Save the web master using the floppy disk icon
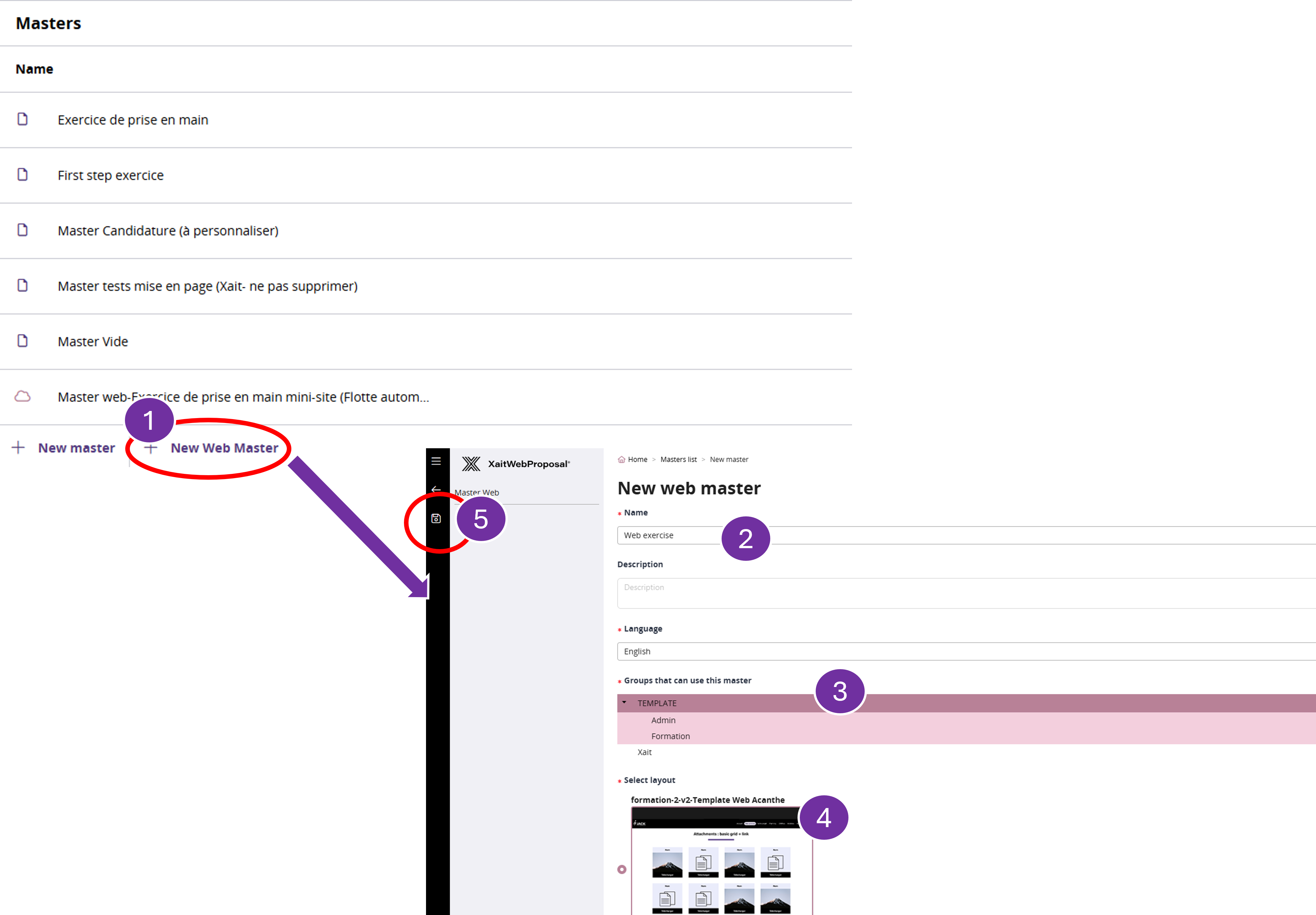This screenshot has width=1316, height=915. pos(436,518)
